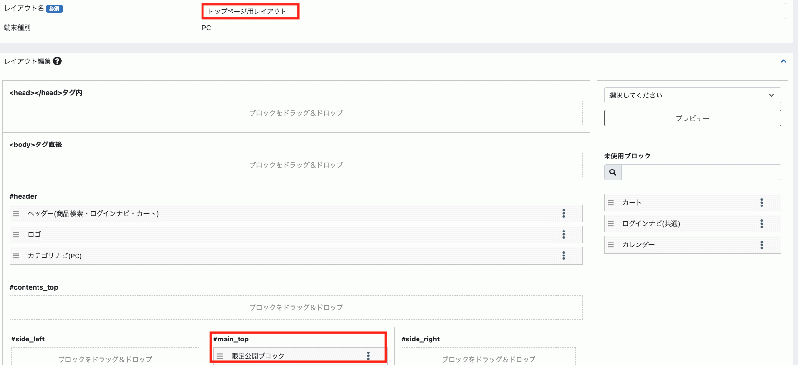Image resolution: width=798 pixels, height=365 pixels.
Task: Open the three-dot menu for ログインナビ(共通)
Action: point(762,223)
